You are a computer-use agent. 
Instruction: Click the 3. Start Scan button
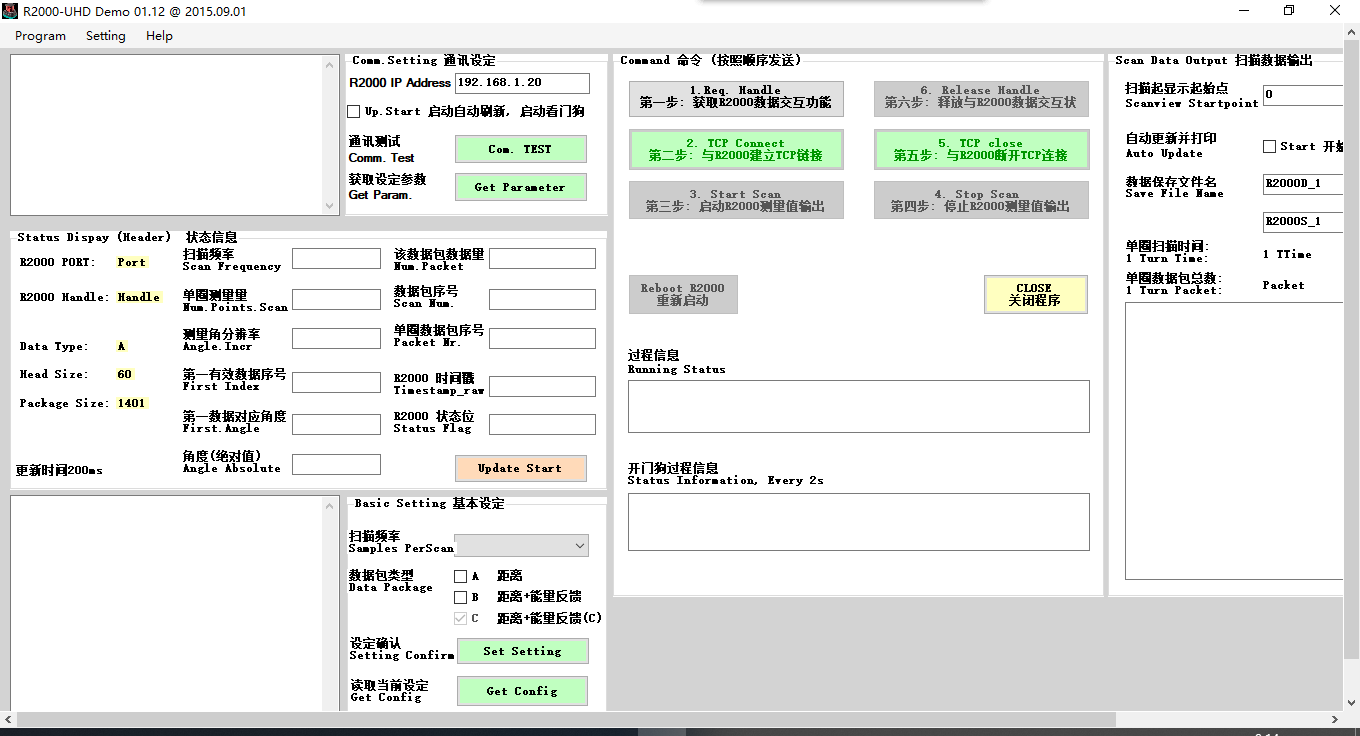[x=735, y=200]
